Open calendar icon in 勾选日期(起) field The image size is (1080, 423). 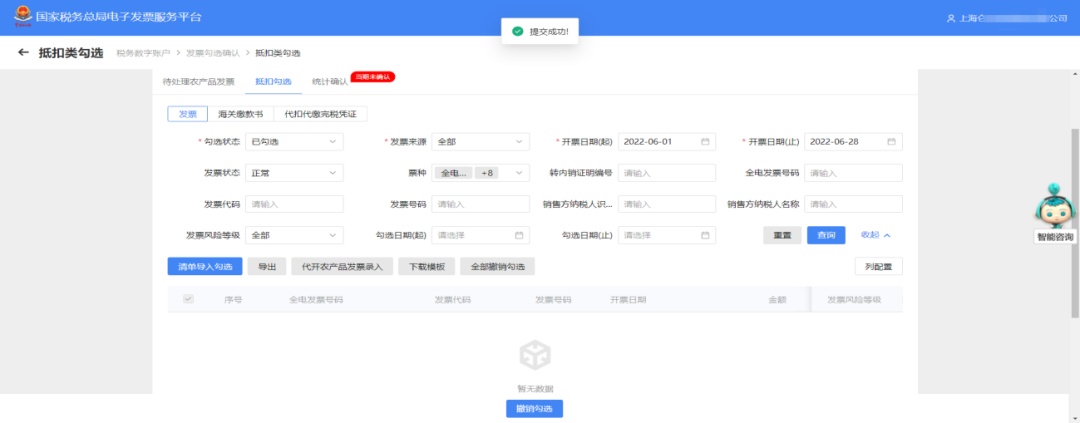click(x=519, y=235)
